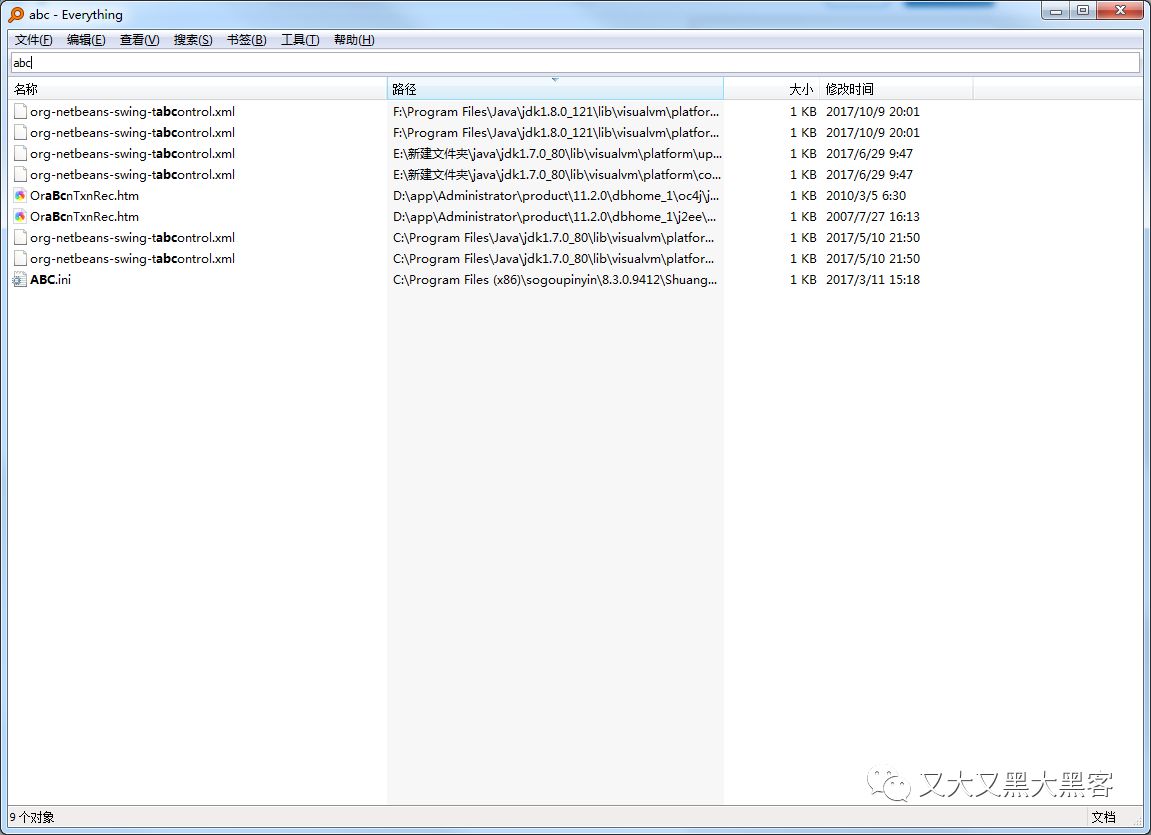The width and height of the screenshot is (1151, 835).
Task: Click xml file icon for E:\ path ending up...
Action: 20,154
